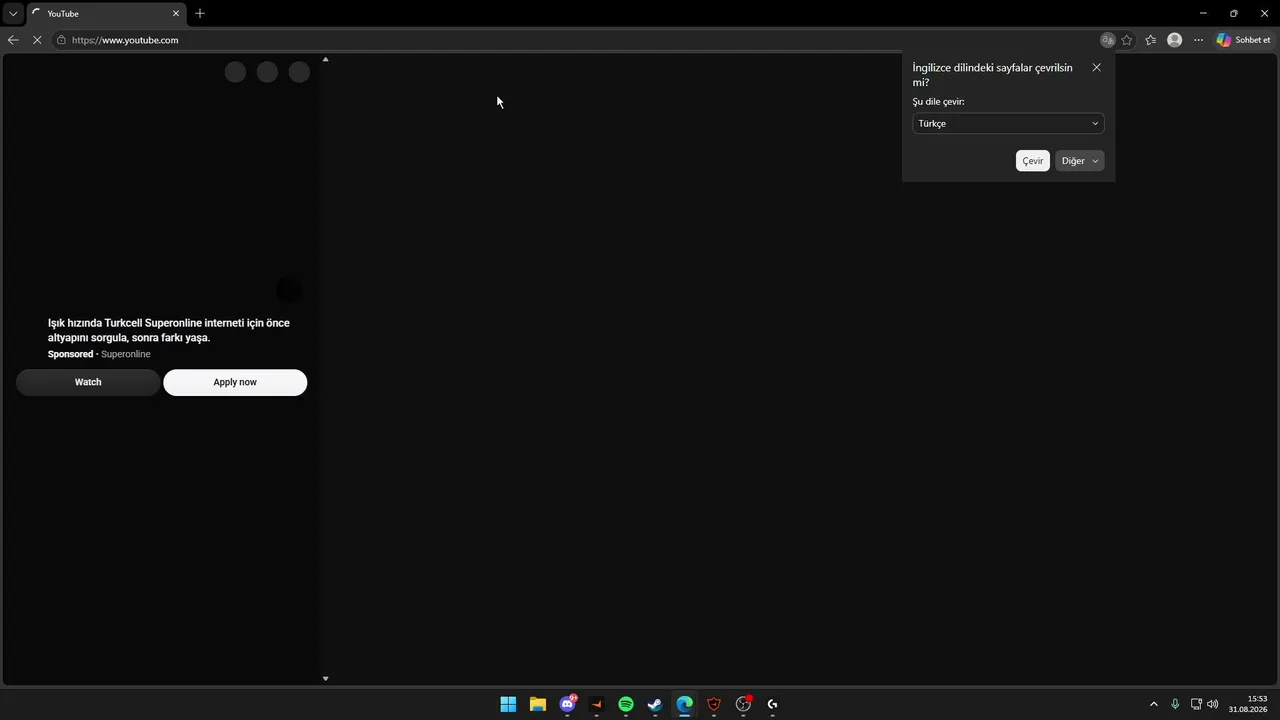Open File Explorer from the taskbar
The width and height of the screenshot is (1280, 720).
[x=538, y=704]
